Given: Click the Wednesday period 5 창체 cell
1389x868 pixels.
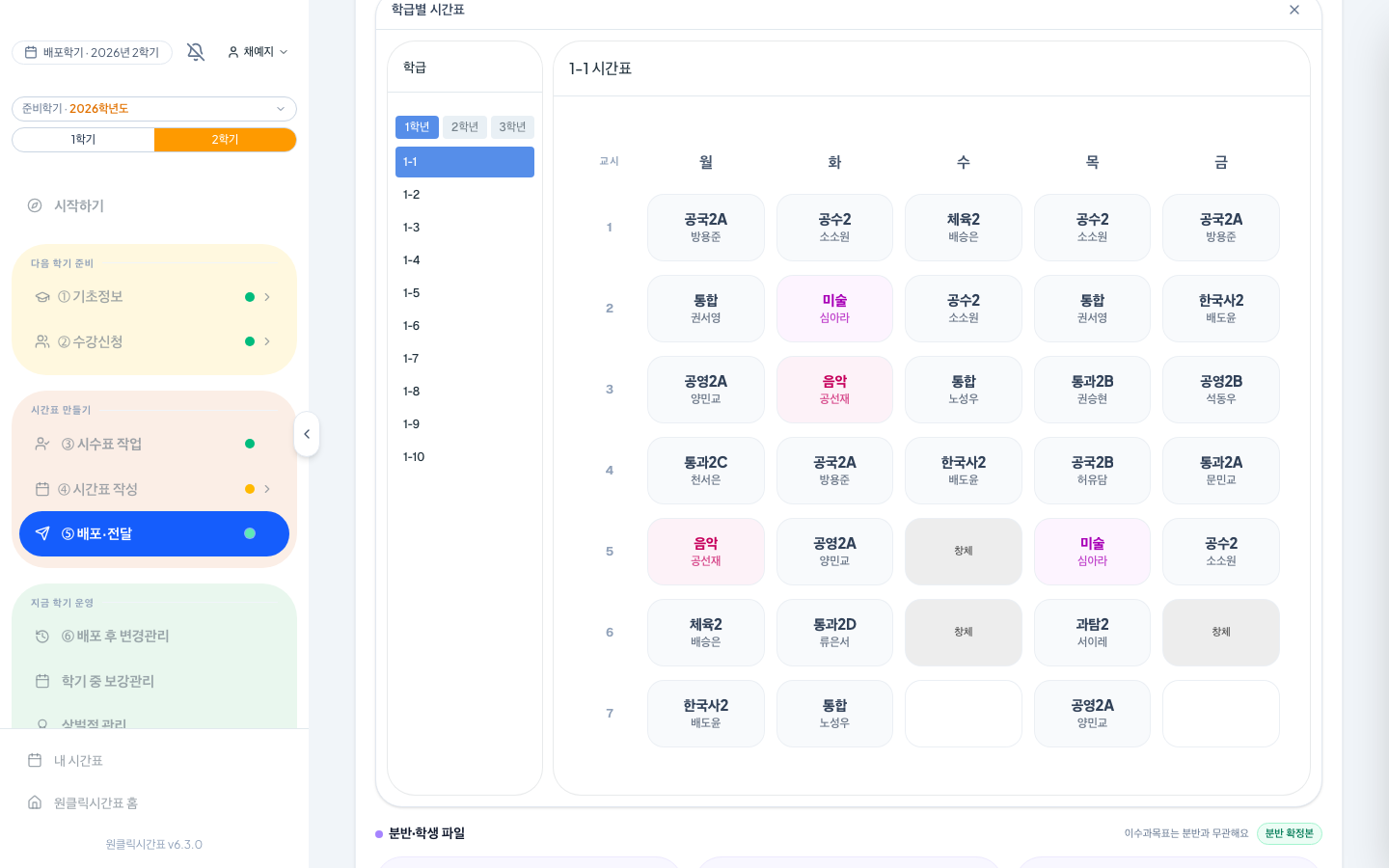Looking at the screenshot, I should (964, 552).
